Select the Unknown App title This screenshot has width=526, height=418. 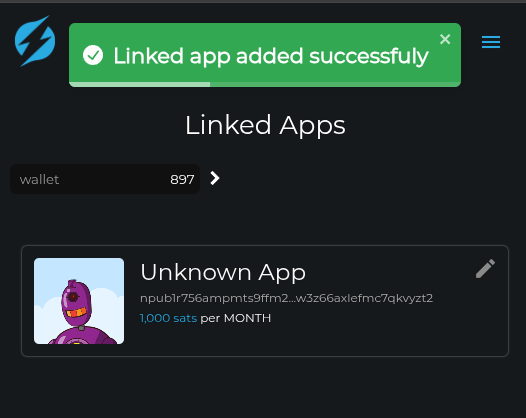(x=223, y=272)
